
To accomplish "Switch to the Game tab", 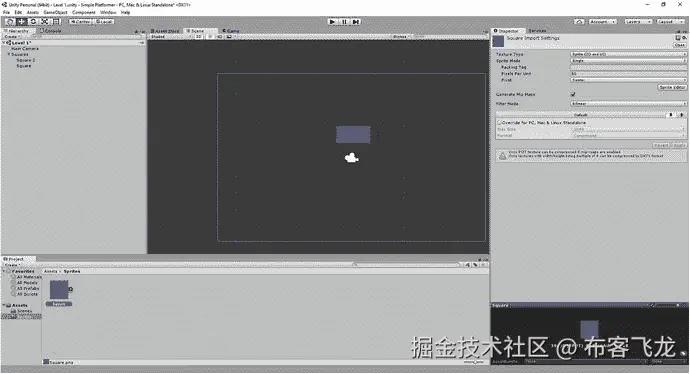I will pyautogui.click(x=231, y=31).
